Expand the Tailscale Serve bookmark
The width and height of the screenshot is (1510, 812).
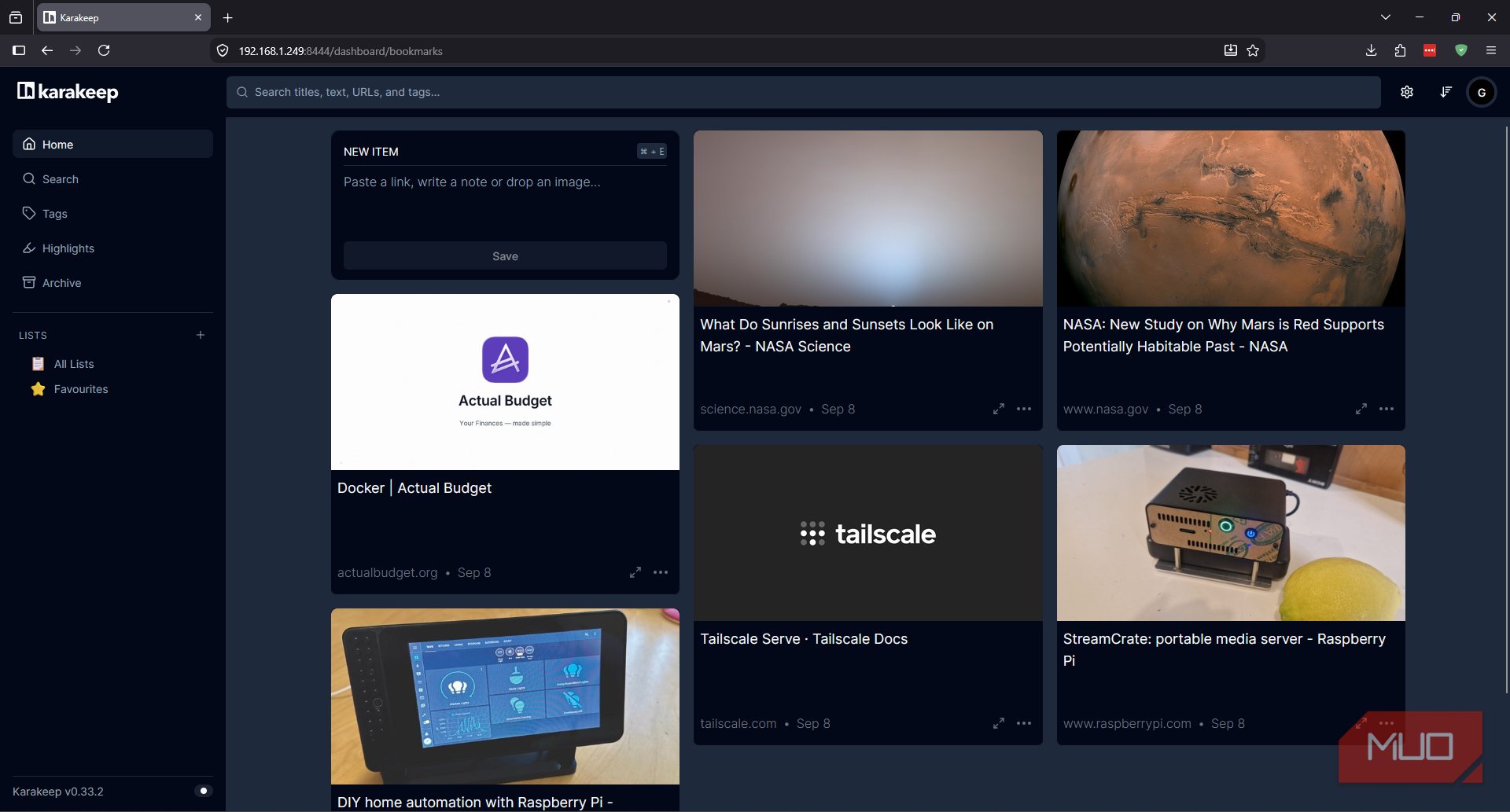tap(999, 723)
